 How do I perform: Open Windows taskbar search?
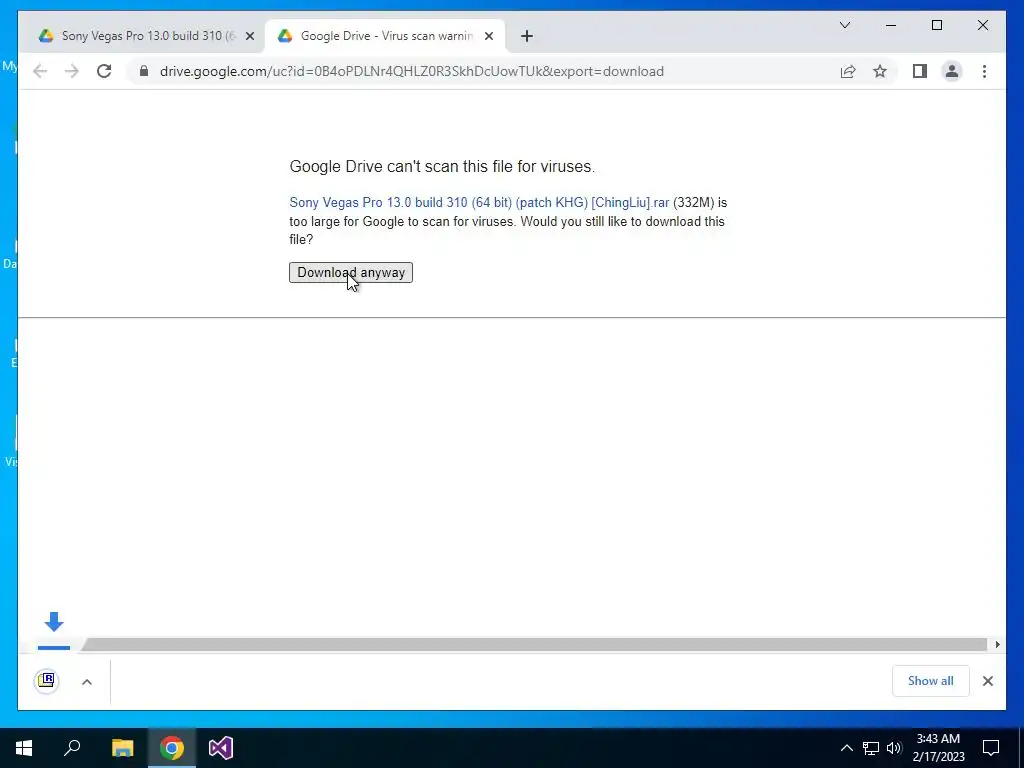pyautogui.click(x=72, y=748)
